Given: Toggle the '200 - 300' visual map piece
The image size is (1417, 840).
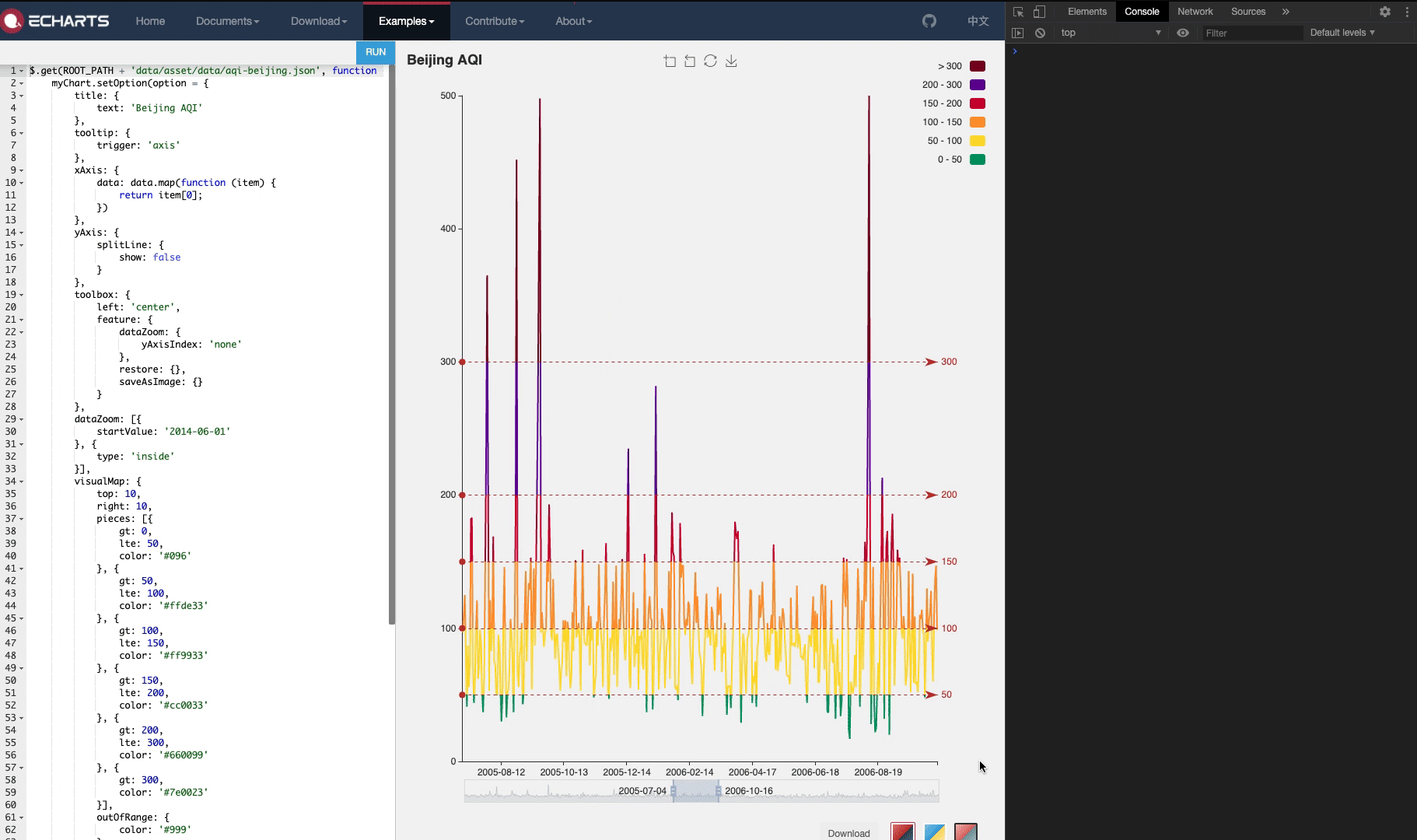Looking at the screenshot, I should 953,85.
